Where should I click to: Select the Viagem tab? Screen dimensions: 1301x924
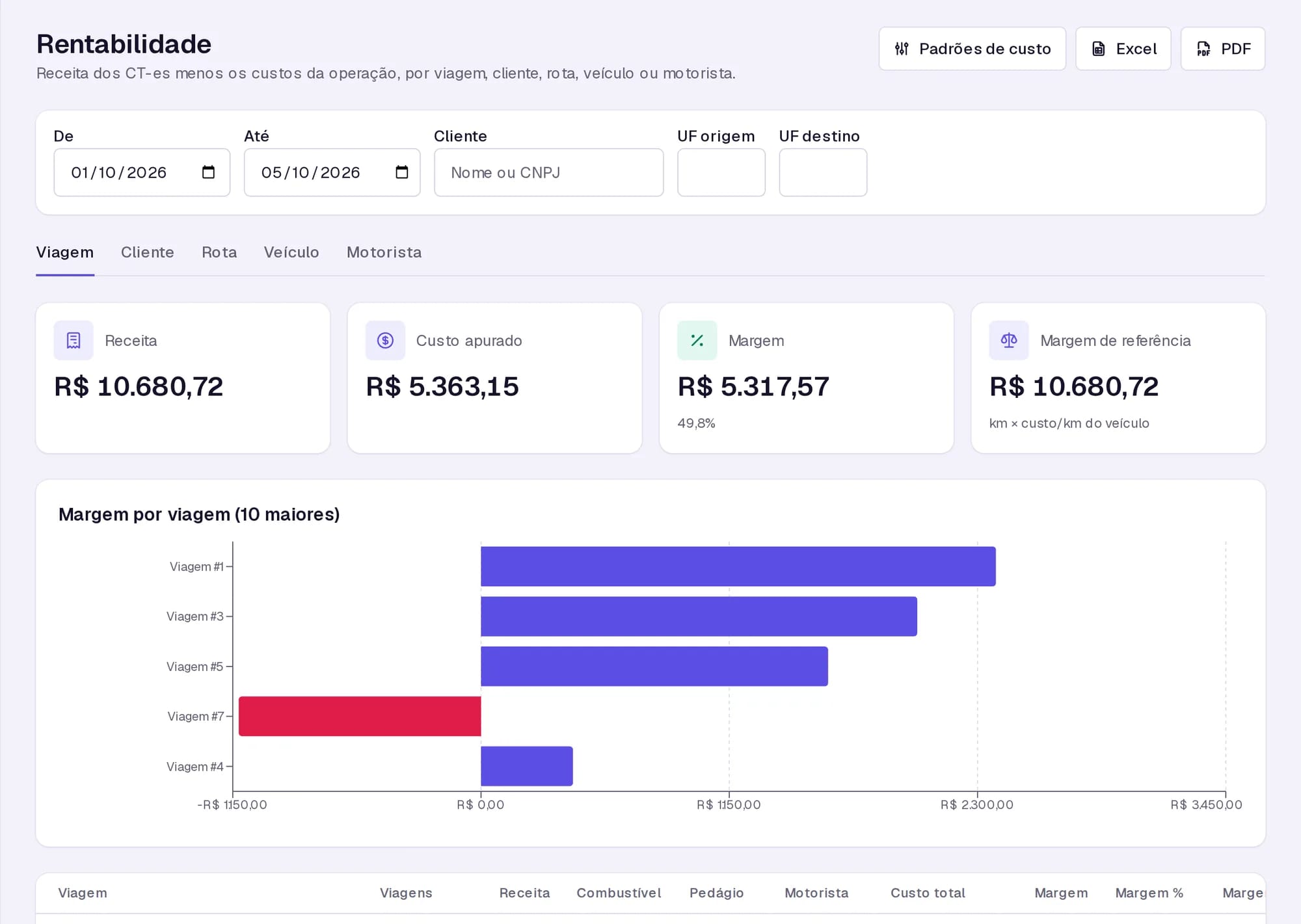[65, 252]
